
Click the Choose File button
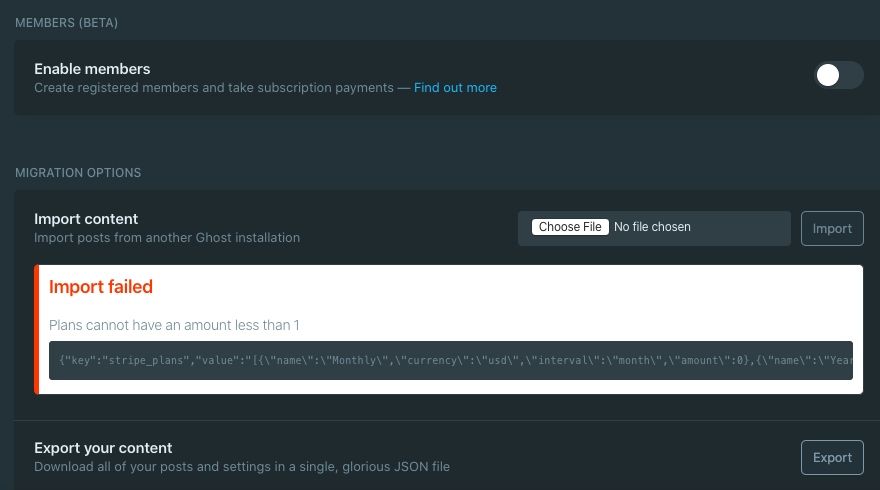[x=570, y=227]
